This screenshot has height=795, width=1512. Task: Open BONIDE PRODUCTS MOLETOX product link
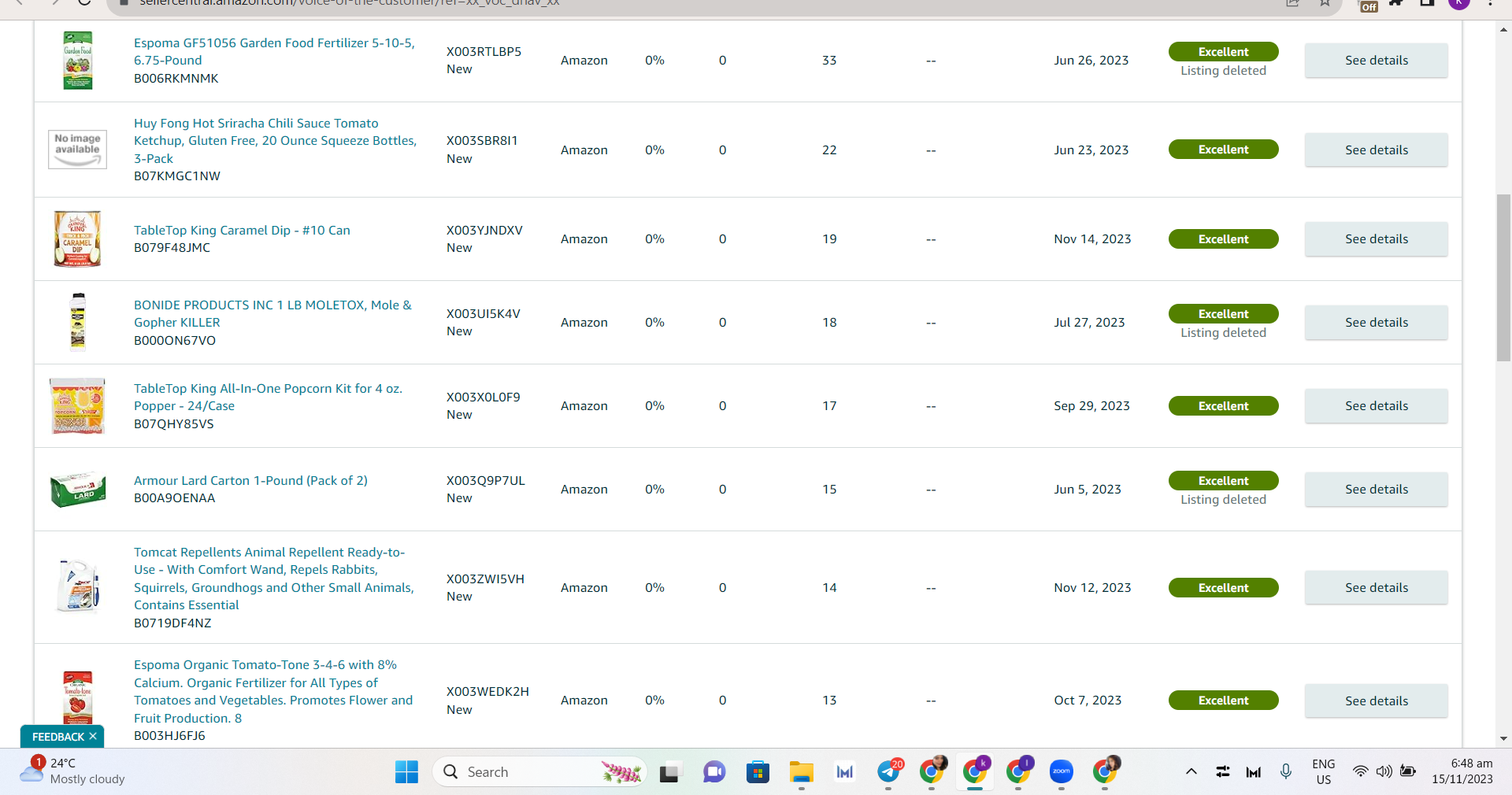[x=272, y=313]
